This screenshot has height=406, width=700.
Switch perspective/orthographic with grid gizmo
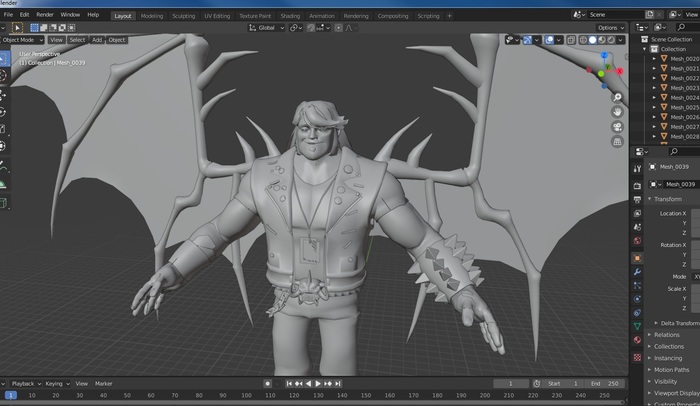coord(617,142)
